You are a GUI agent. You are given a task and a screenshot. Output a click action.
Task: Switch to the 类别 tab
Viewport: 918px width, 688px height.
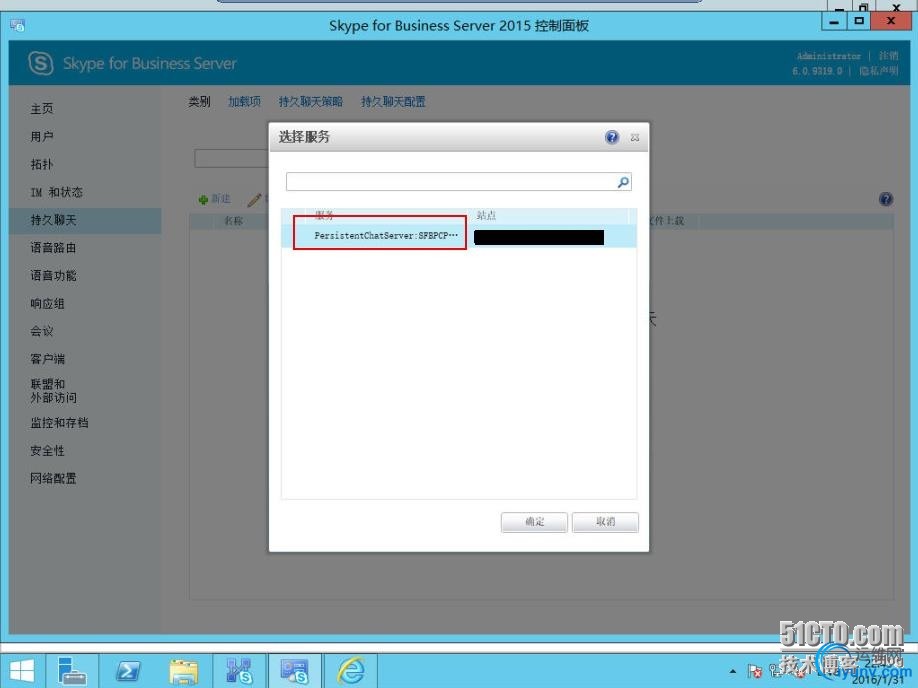[x=199, y=102]
